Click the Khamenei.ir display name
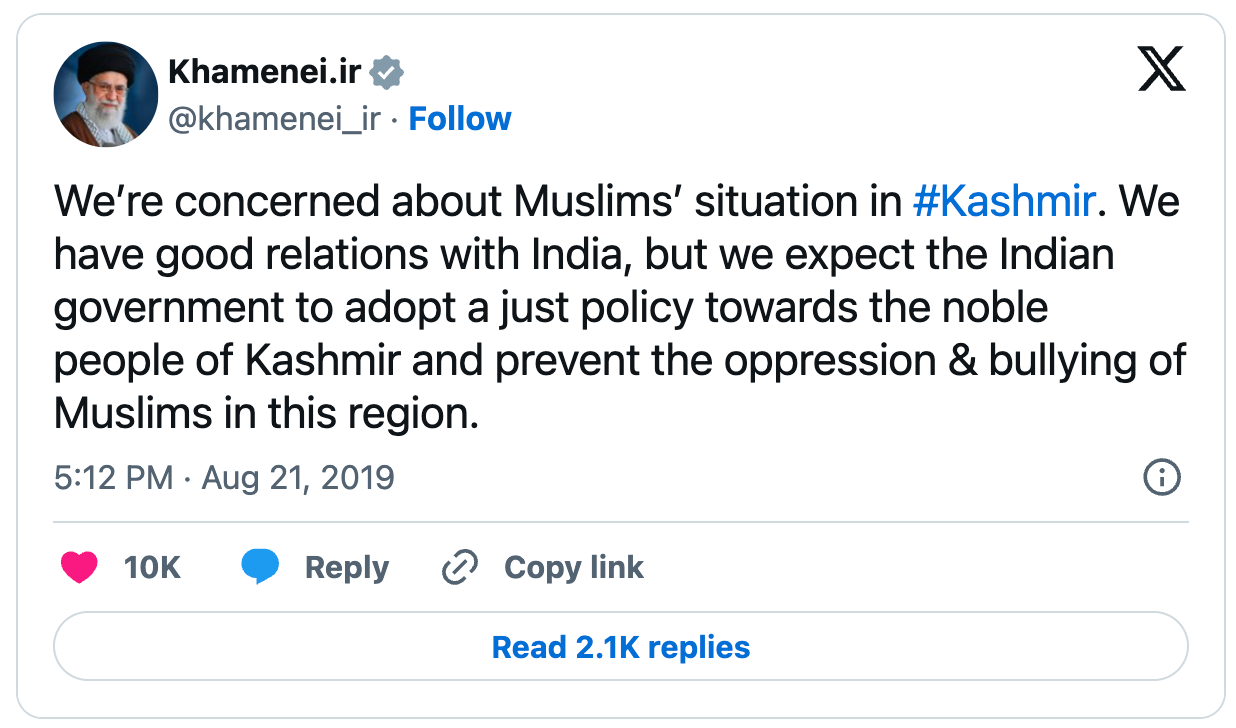 (x=264, y=72)
